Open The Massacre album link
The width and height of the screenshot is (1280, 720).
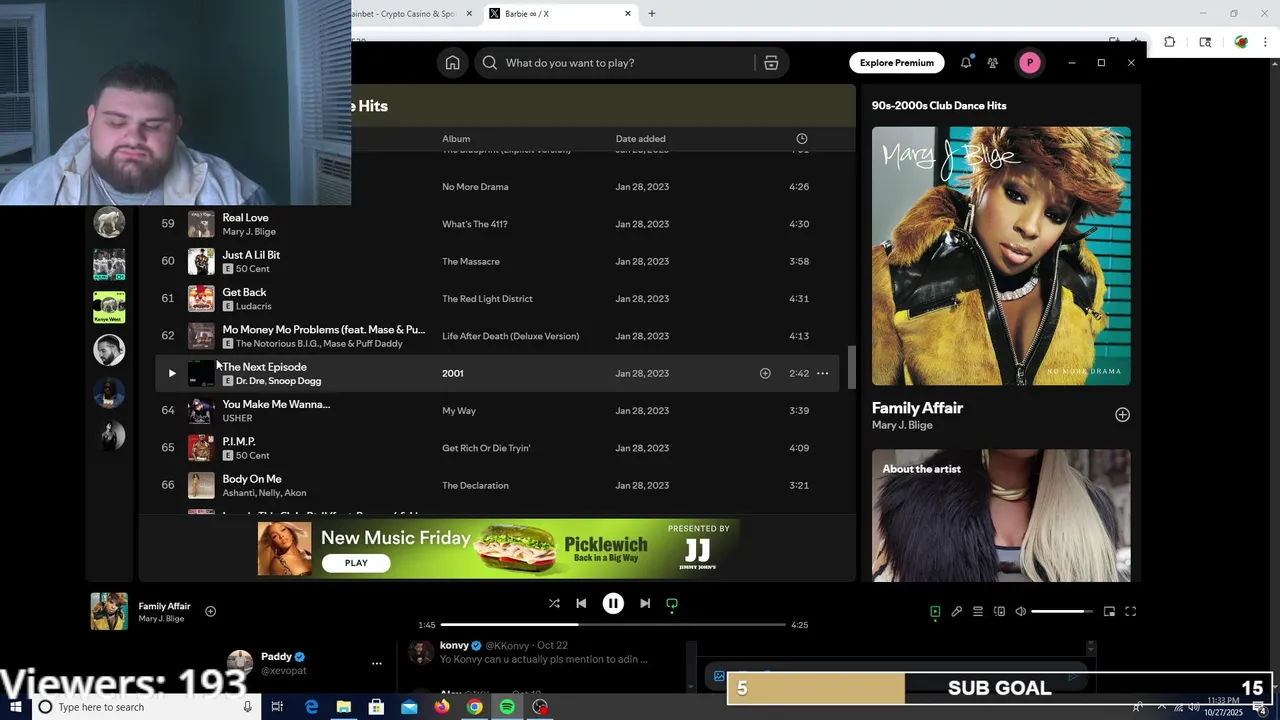[471, 261]
